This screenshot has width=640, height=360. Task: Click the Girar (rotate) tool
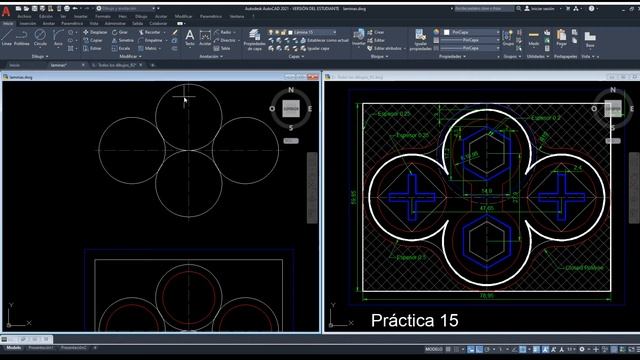[x=120, y=32]
